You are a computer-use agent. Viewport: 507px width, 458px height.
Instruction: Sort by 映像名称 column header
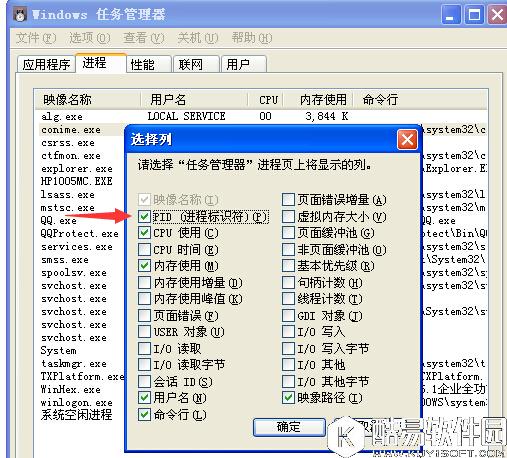tap(88, 100)
